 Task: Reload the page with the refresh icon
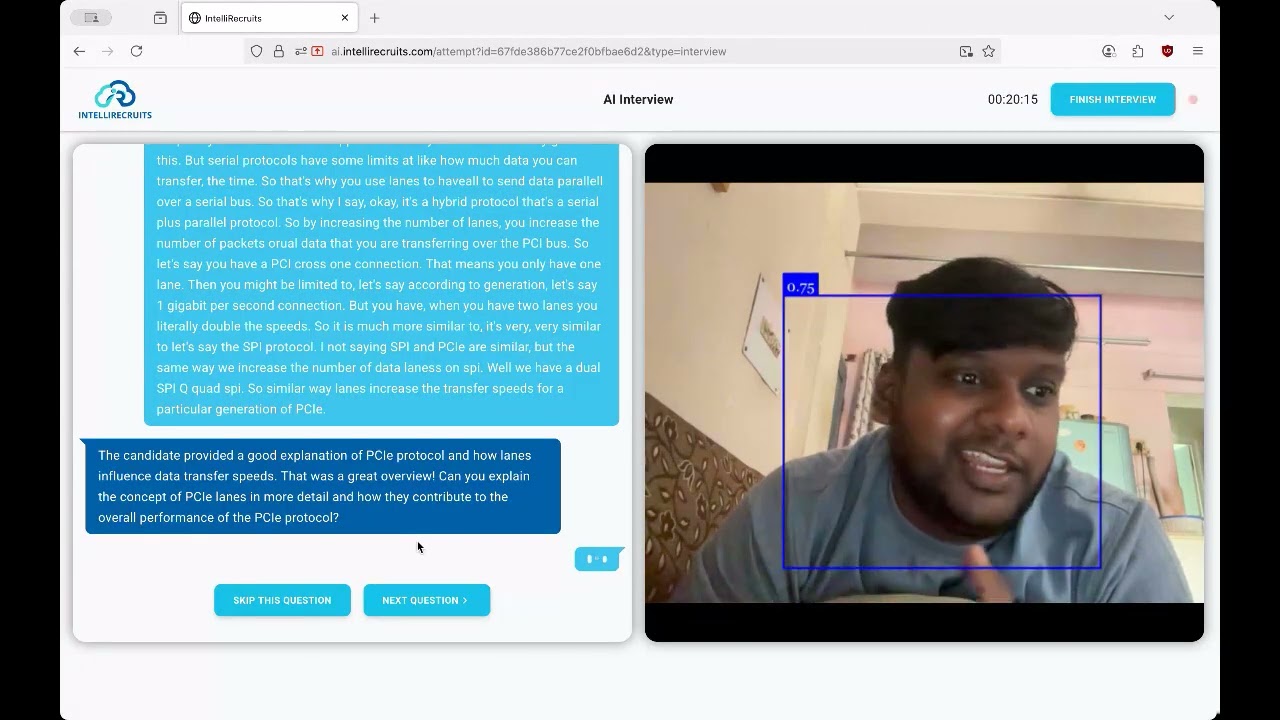(136, 51)
